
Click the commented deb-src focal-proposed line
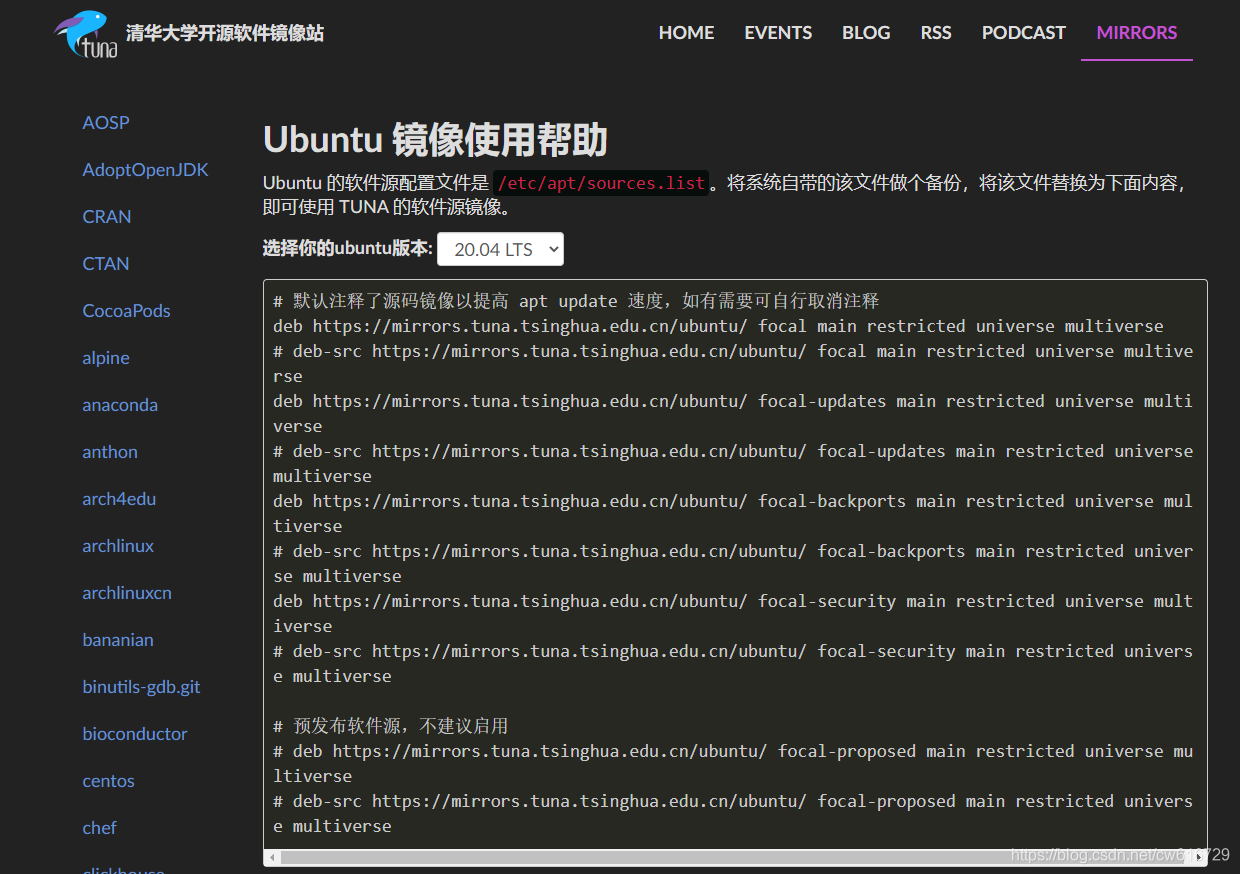pyautogui.click(x=733, y=813)
